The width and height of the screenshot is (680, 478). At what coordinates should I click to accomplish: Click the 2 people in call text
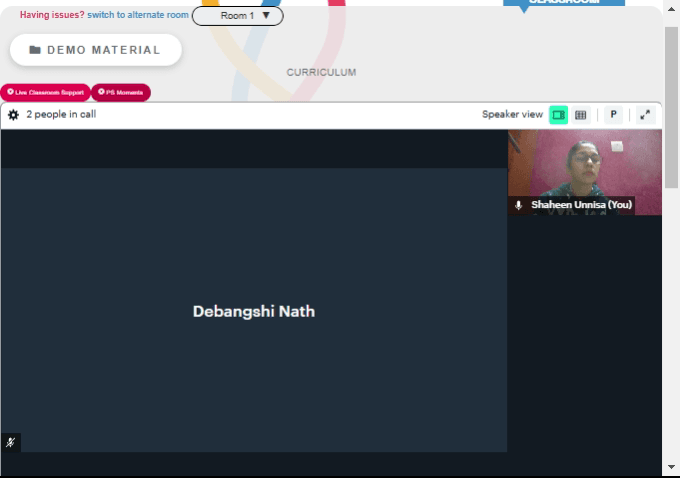(x=61, y=115)
